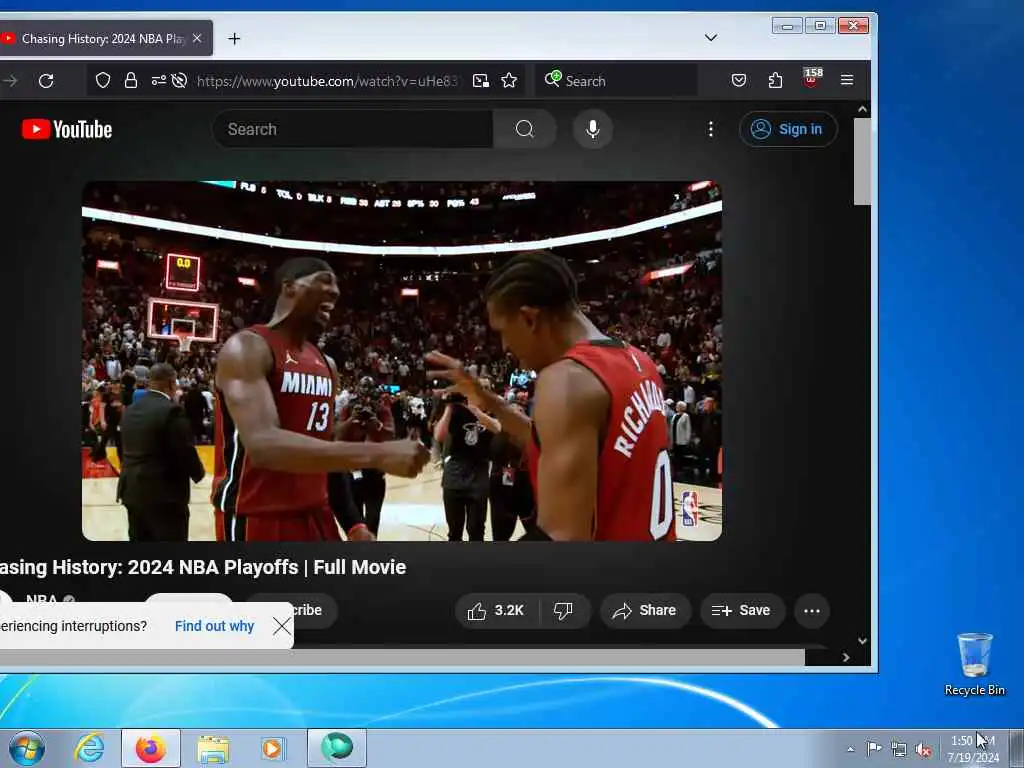
Task: Open YouTube settings three-dot menu
Action: pos(711,129)
